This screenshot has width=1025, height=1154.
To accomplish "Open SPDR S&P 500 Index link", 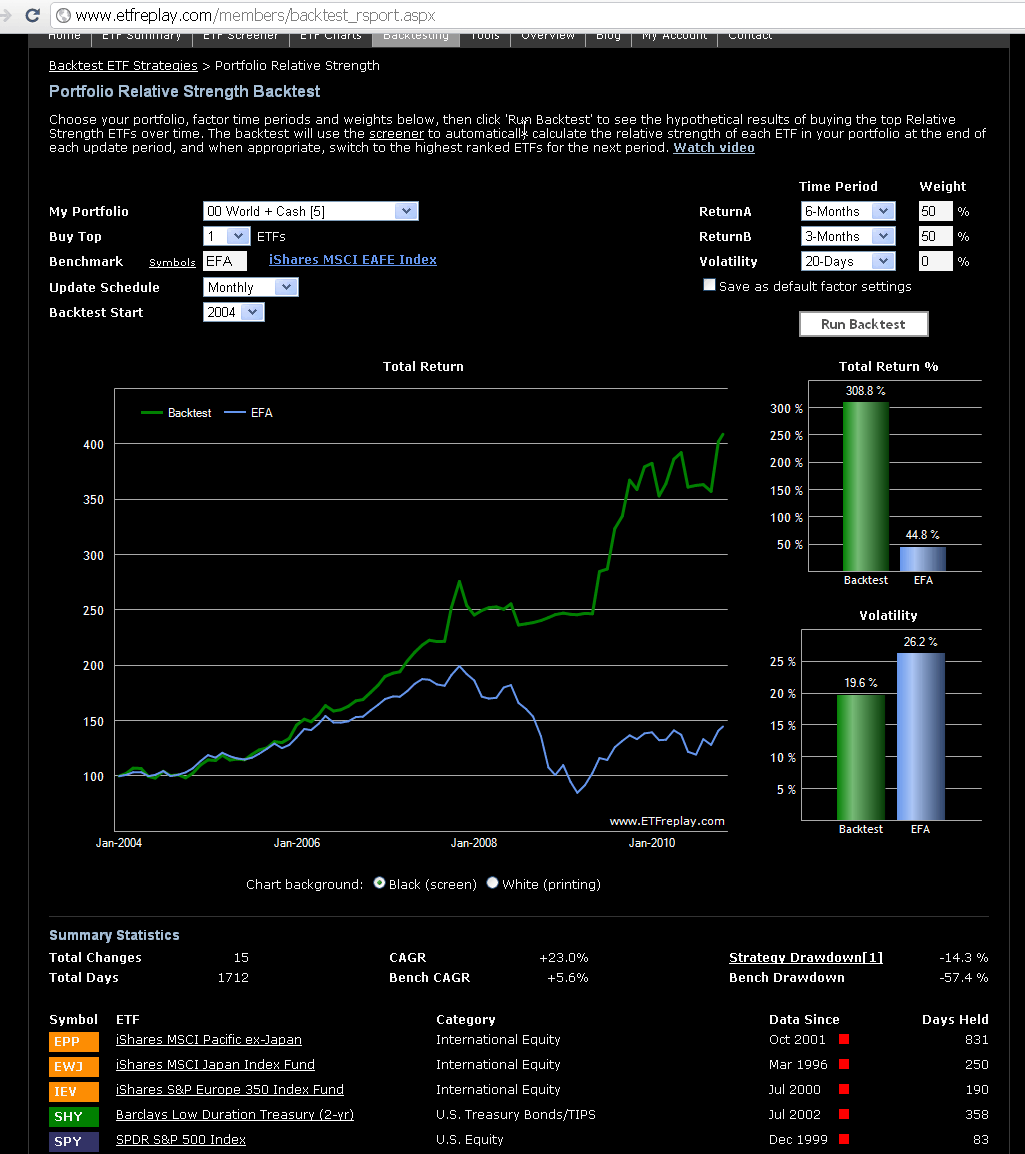I will click(x=181, y=1140).
